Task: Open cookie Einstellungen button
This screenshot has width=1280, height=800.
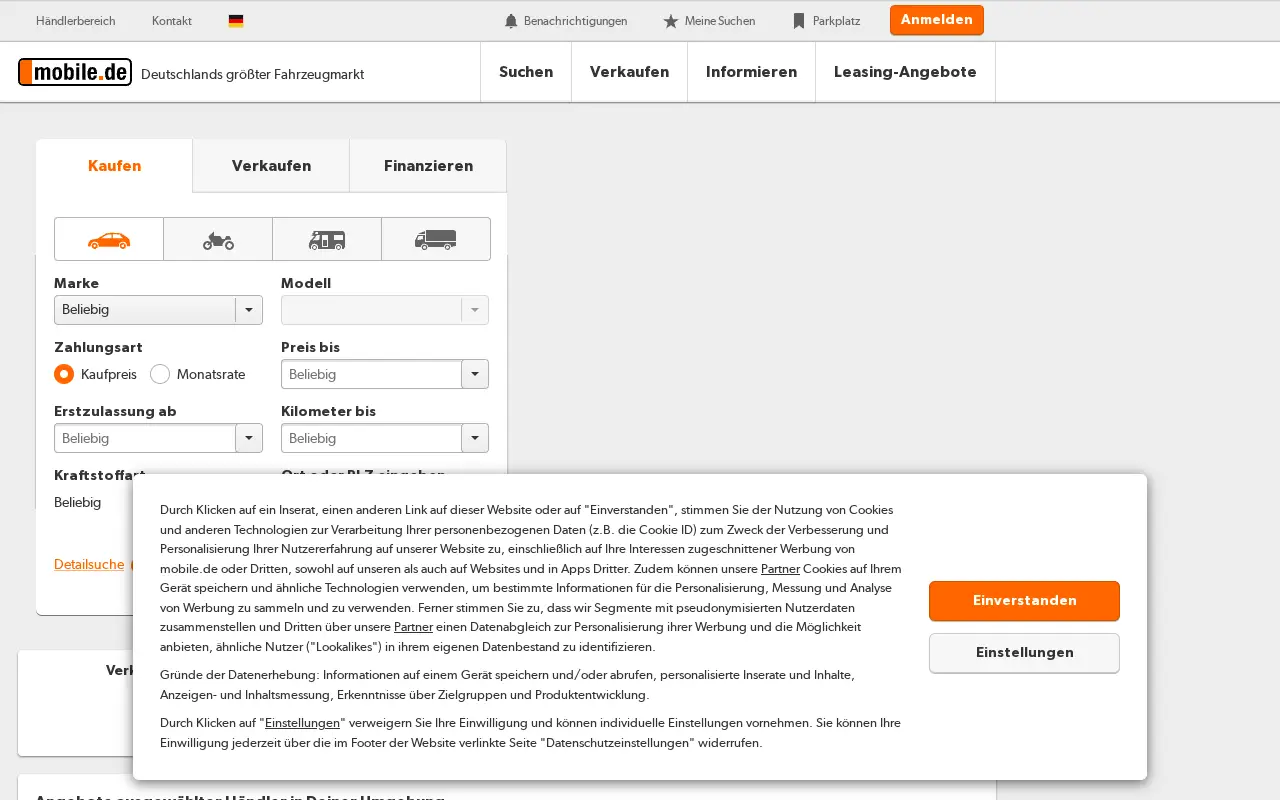Action: coord(1024,653)
